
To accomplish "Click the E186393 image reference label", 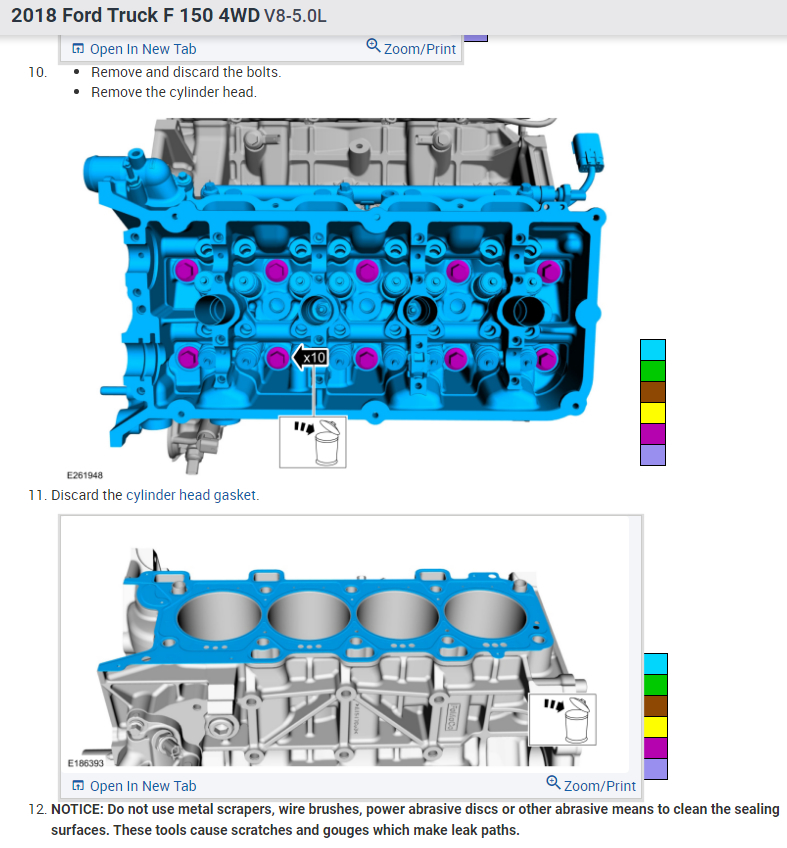I will (85, 763).
